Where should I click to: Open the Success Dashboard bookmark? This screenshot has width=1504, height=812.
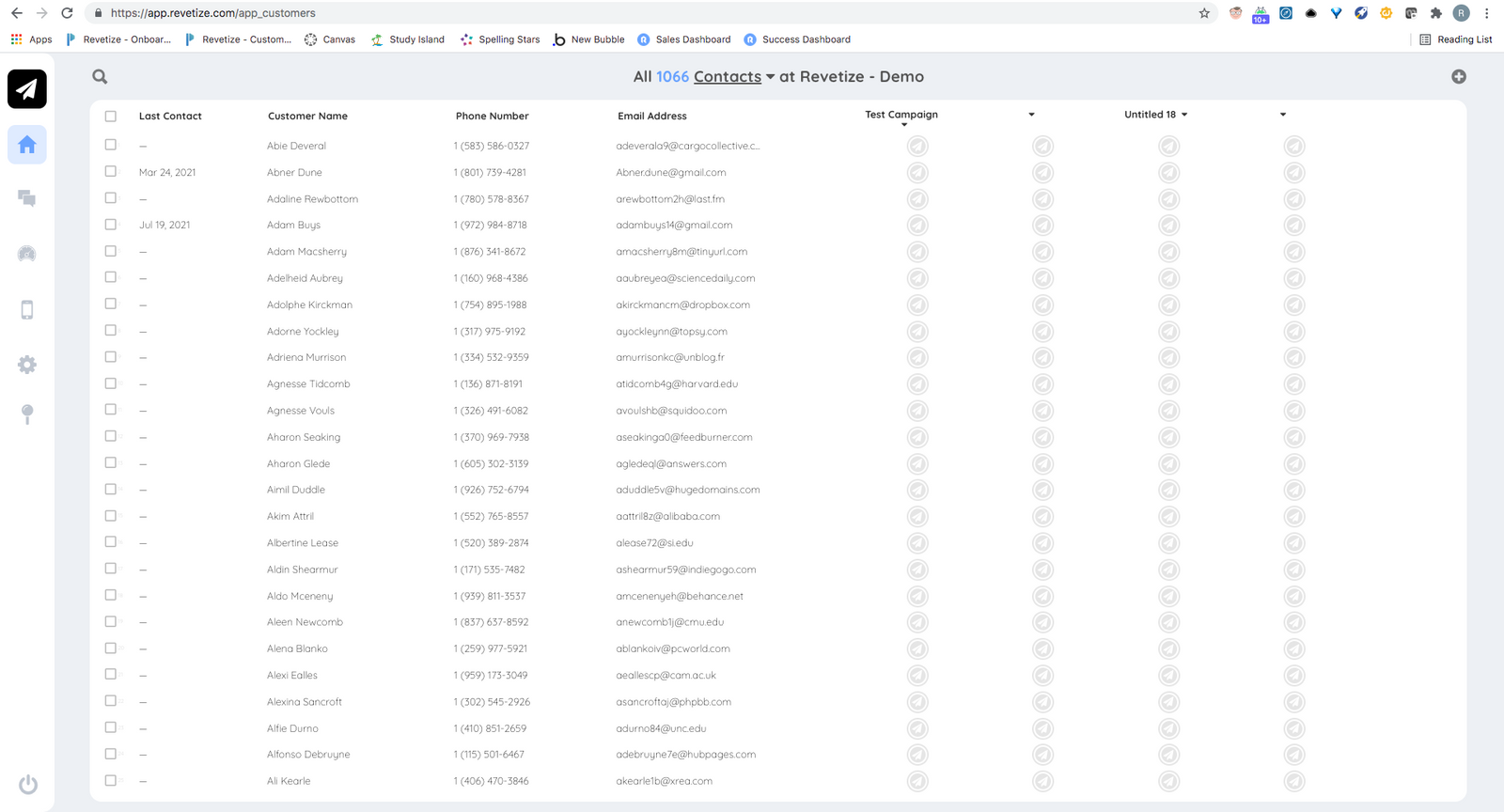coord(806,39)
